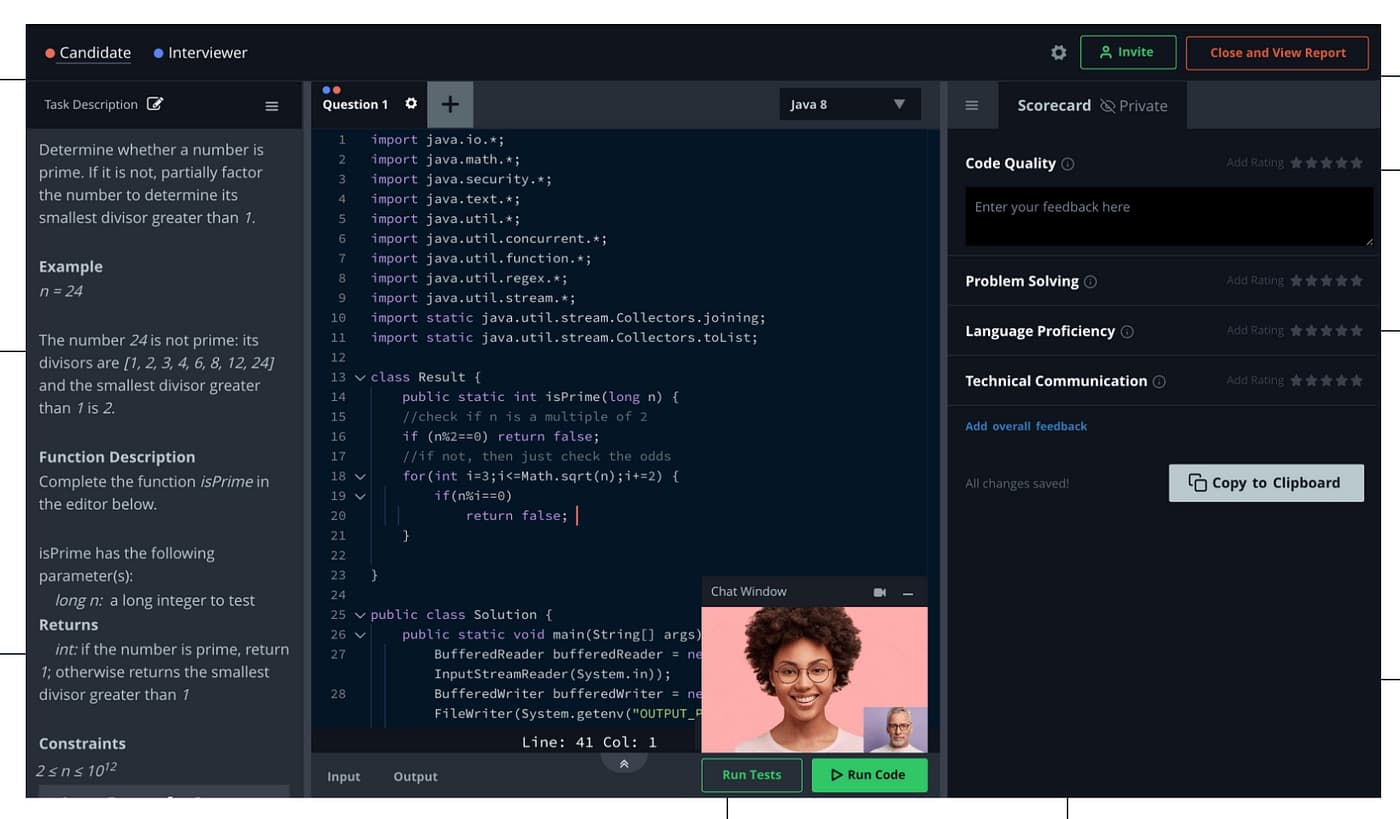Click the collapse chevron above the Input tab

(624, 763)
